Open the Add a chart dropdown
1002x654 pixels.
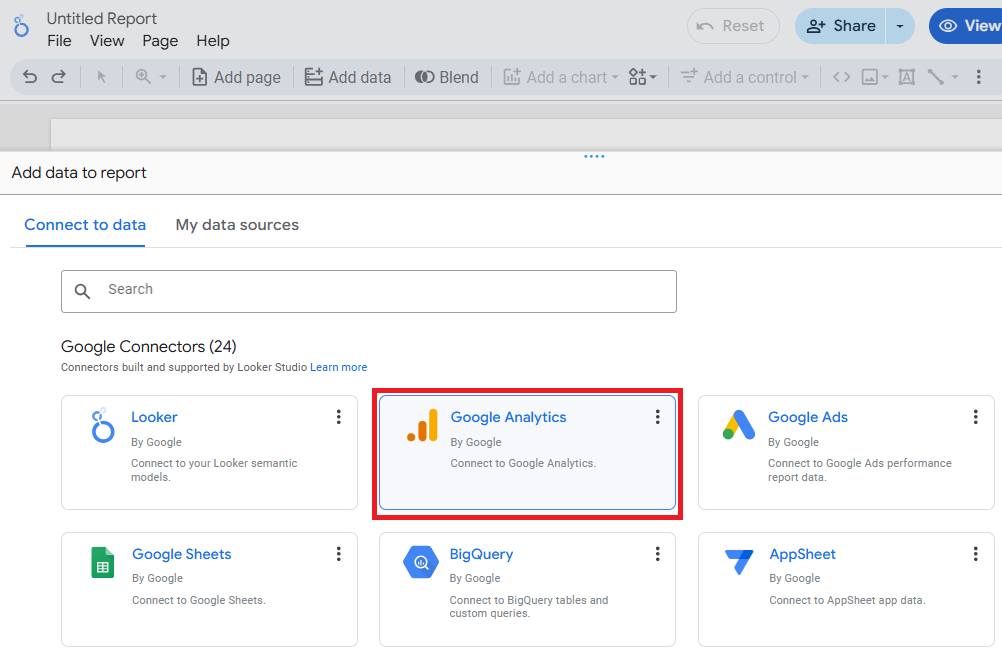point(561,77)
